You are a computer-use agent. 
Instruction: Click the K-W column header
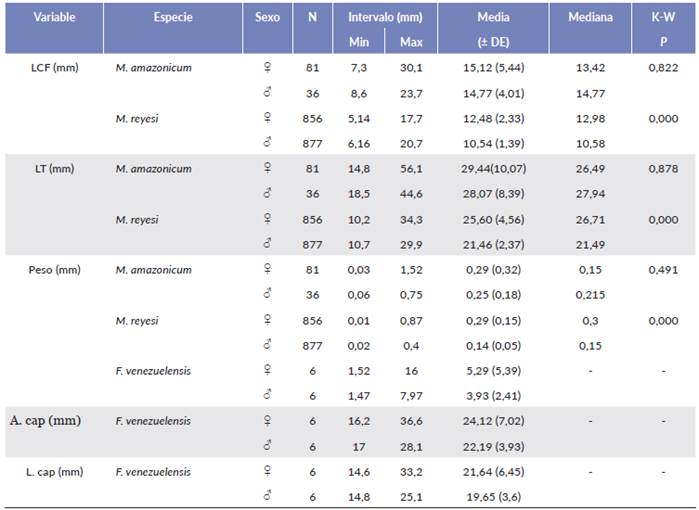(665, 18)
